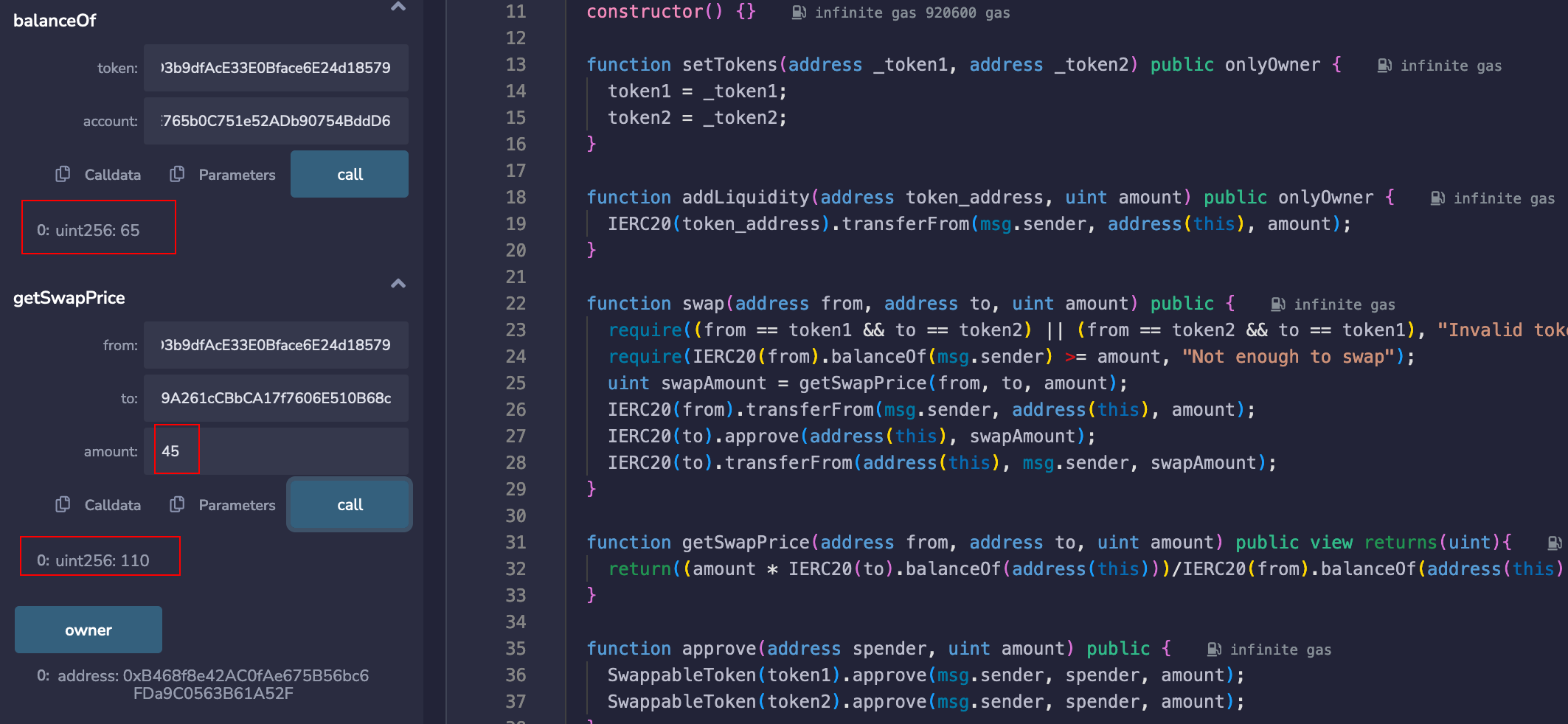Click the getSwapPrice call button
The image size is (1568, 724).
tap(350, 504)
